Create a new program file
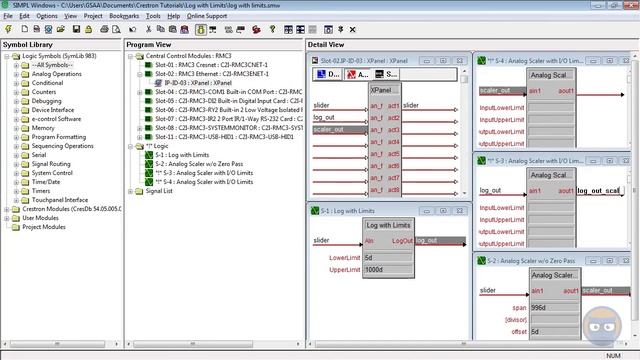 24,29
